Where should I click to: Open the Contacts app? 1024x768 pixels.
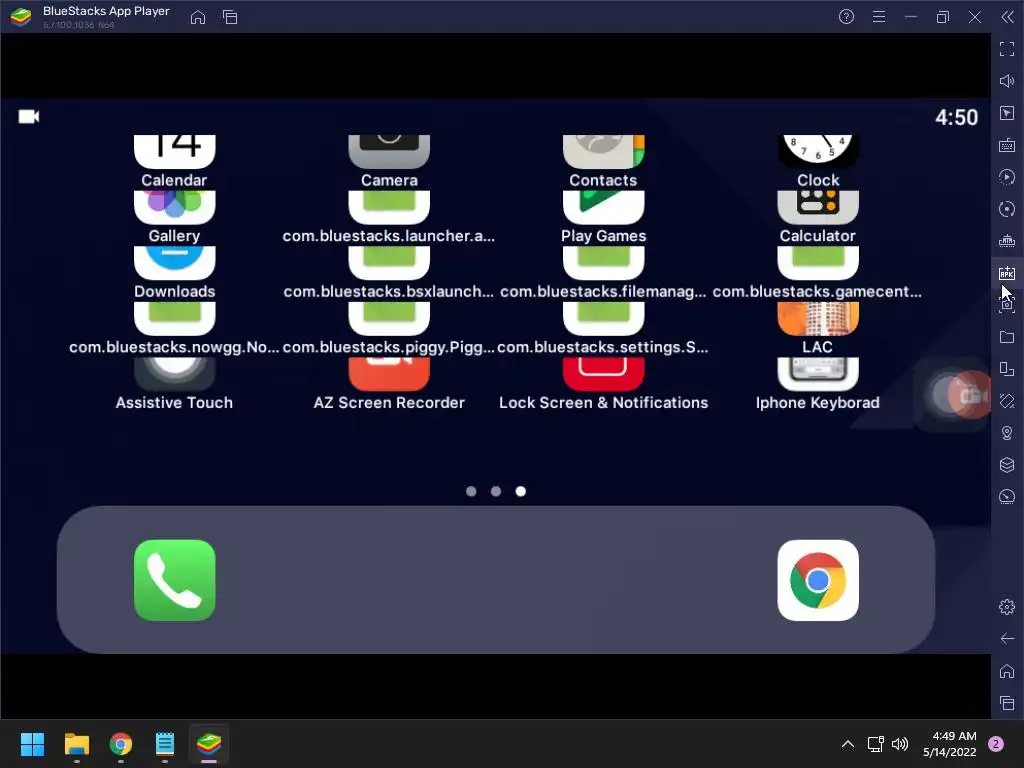pos(603,152)
